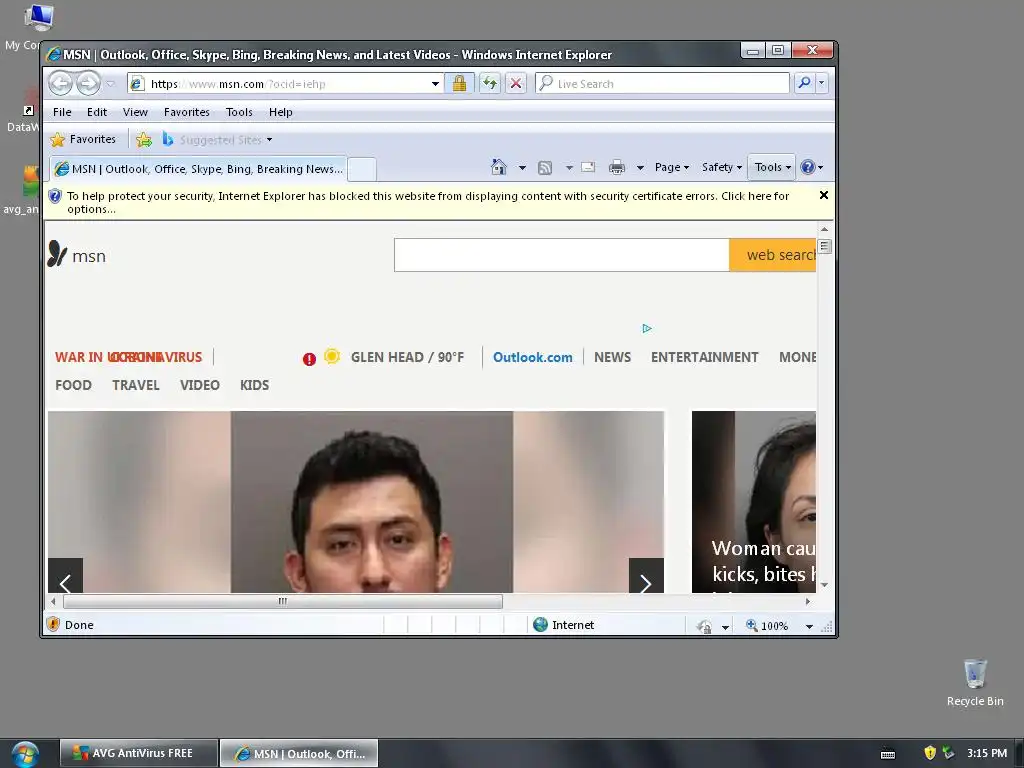This screenshot has height=768, width=1024.
Task: Click Internet security zone in status bar
Action: tap(564, 625)
